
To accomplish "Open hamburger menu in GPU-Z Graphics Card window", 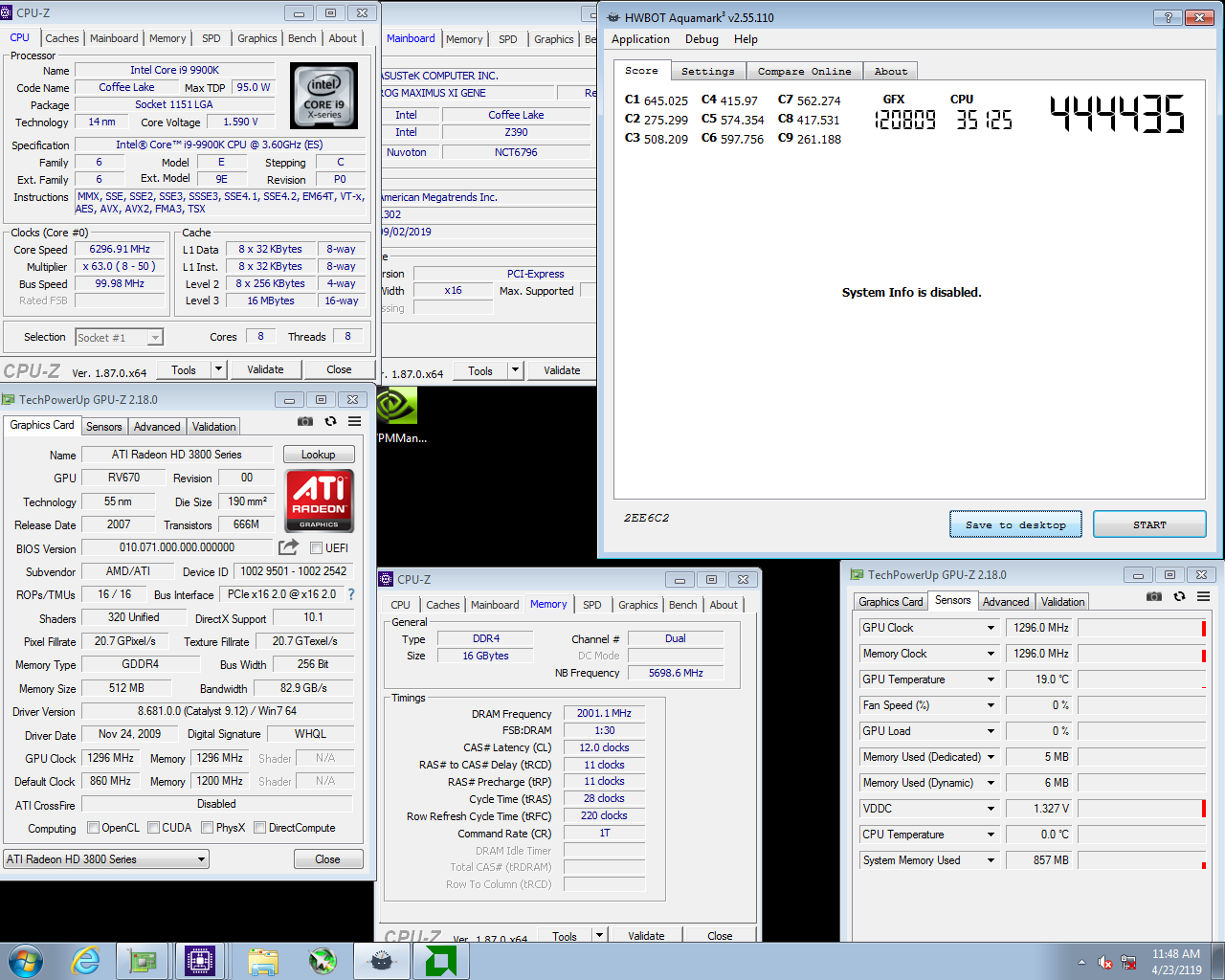I will (354, 421).
